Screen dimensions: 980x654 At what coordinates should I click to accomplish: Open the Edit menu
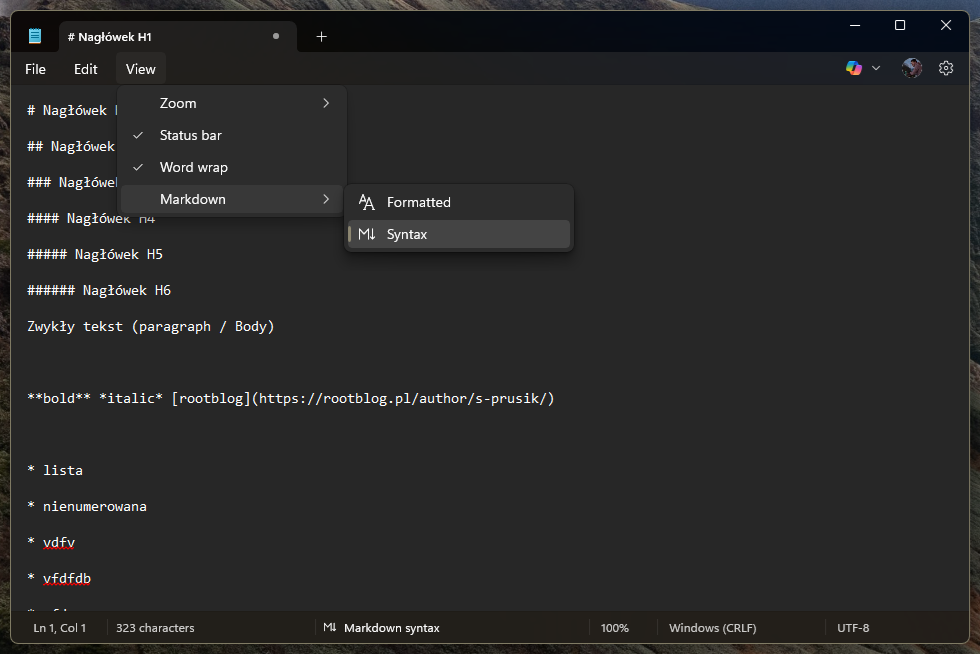[x=86, y=69]
